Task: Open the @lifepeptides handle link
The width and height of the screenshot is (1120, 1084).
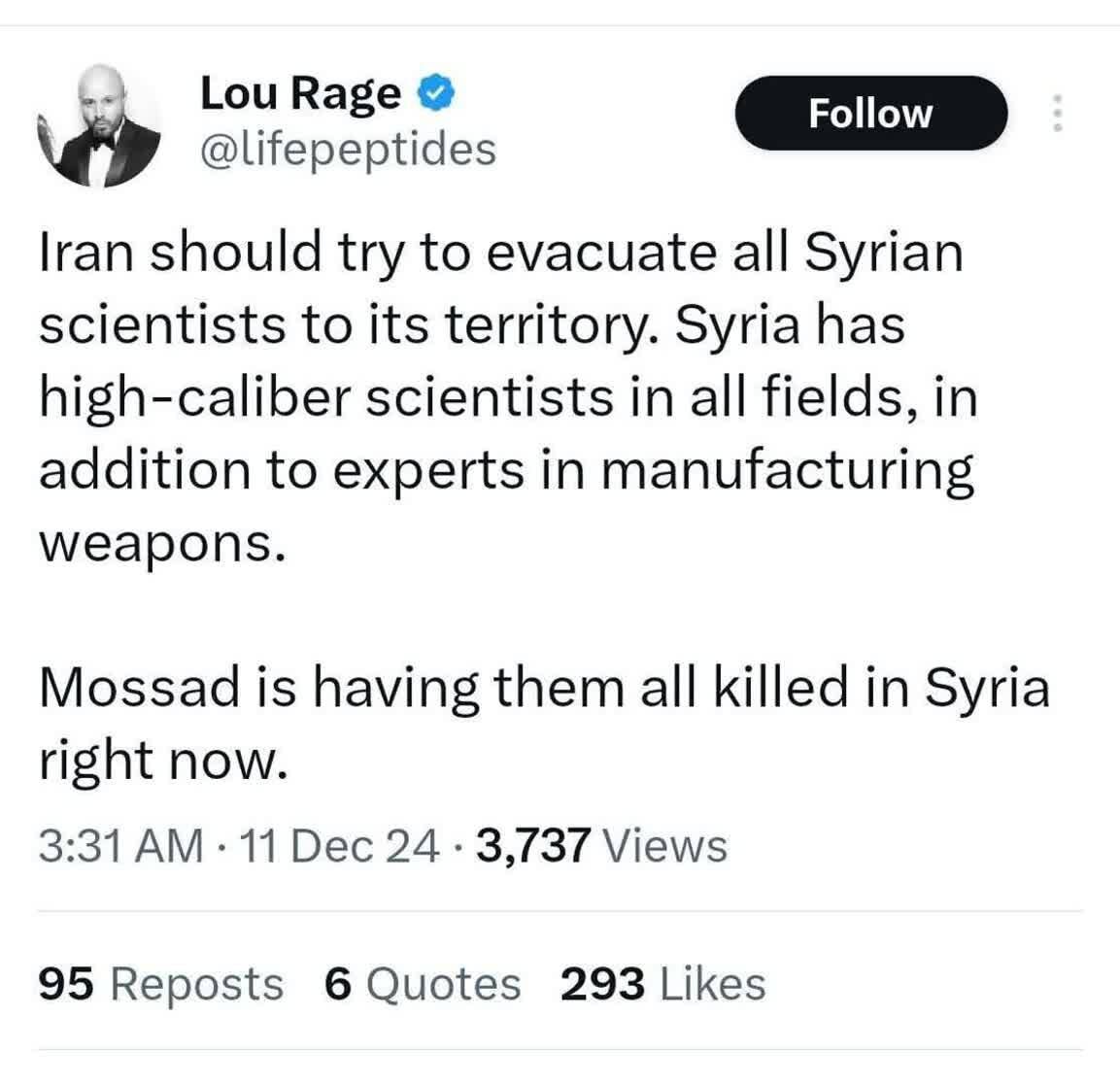Action: [x=348, y=149]
